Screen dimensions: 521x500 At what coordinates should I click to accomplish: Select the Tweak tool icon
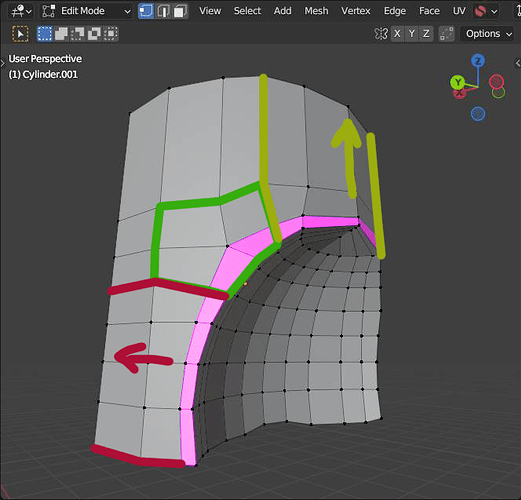click(20, 34)
